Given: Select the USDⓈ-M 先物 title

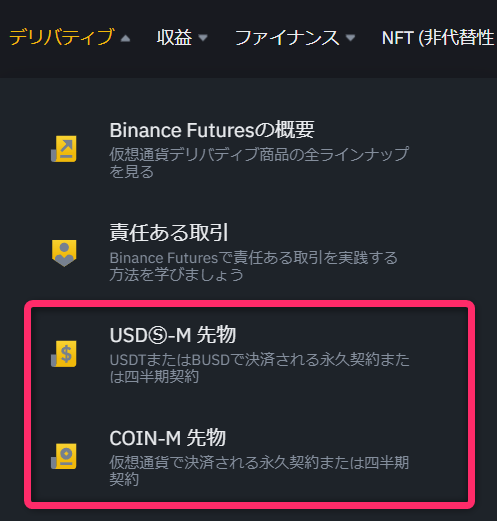Looking at the screenshot, I should click(x=173, y=335).
